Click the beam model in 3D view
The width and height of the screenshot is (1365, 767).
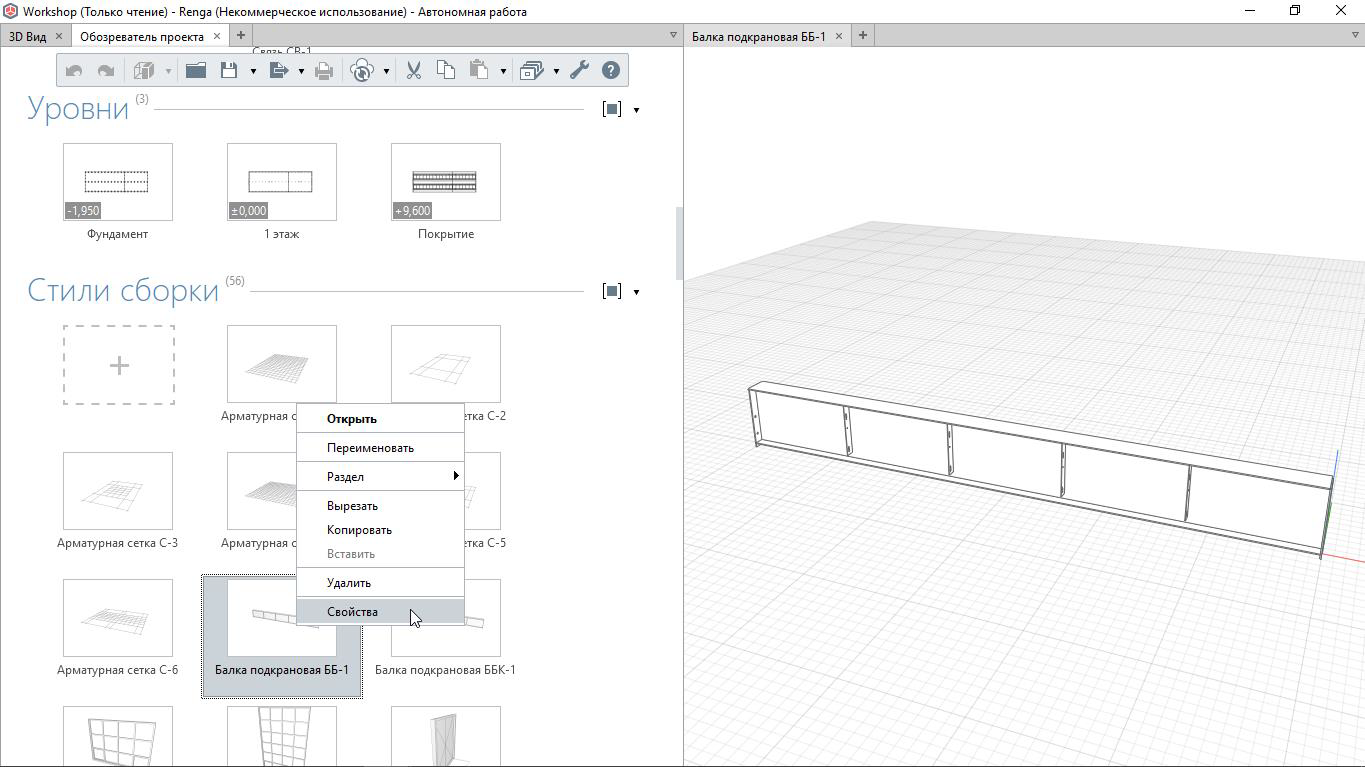[x=1040, y=467]
